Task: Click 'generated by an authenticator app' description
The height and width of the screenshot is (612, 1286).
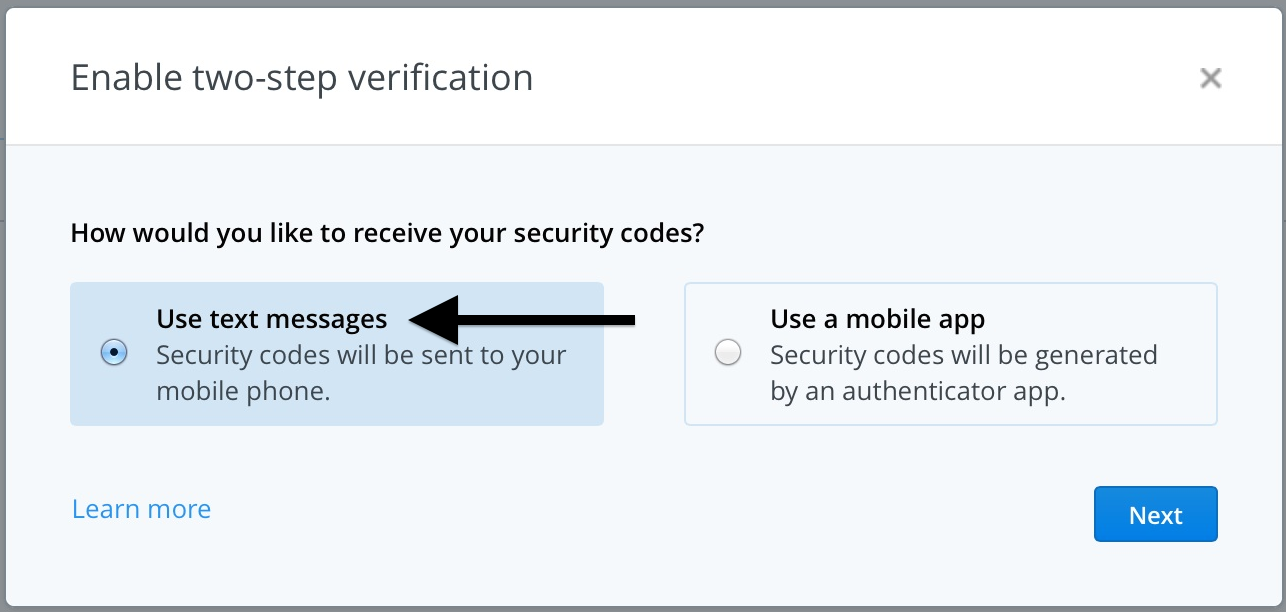Action: coord(963,373)
